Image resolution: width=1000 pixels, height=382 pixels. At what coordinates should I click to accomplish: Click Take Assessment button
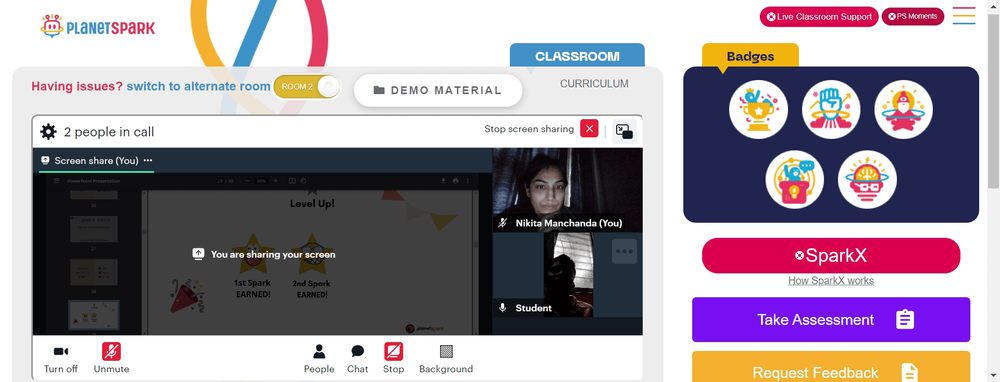(831, 320)
